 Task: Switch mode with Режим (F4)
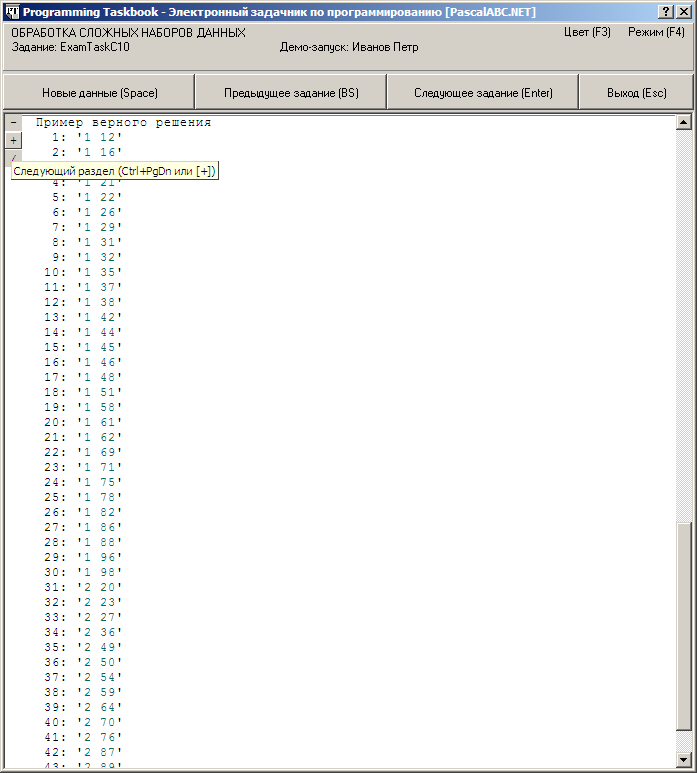(656, 32)
